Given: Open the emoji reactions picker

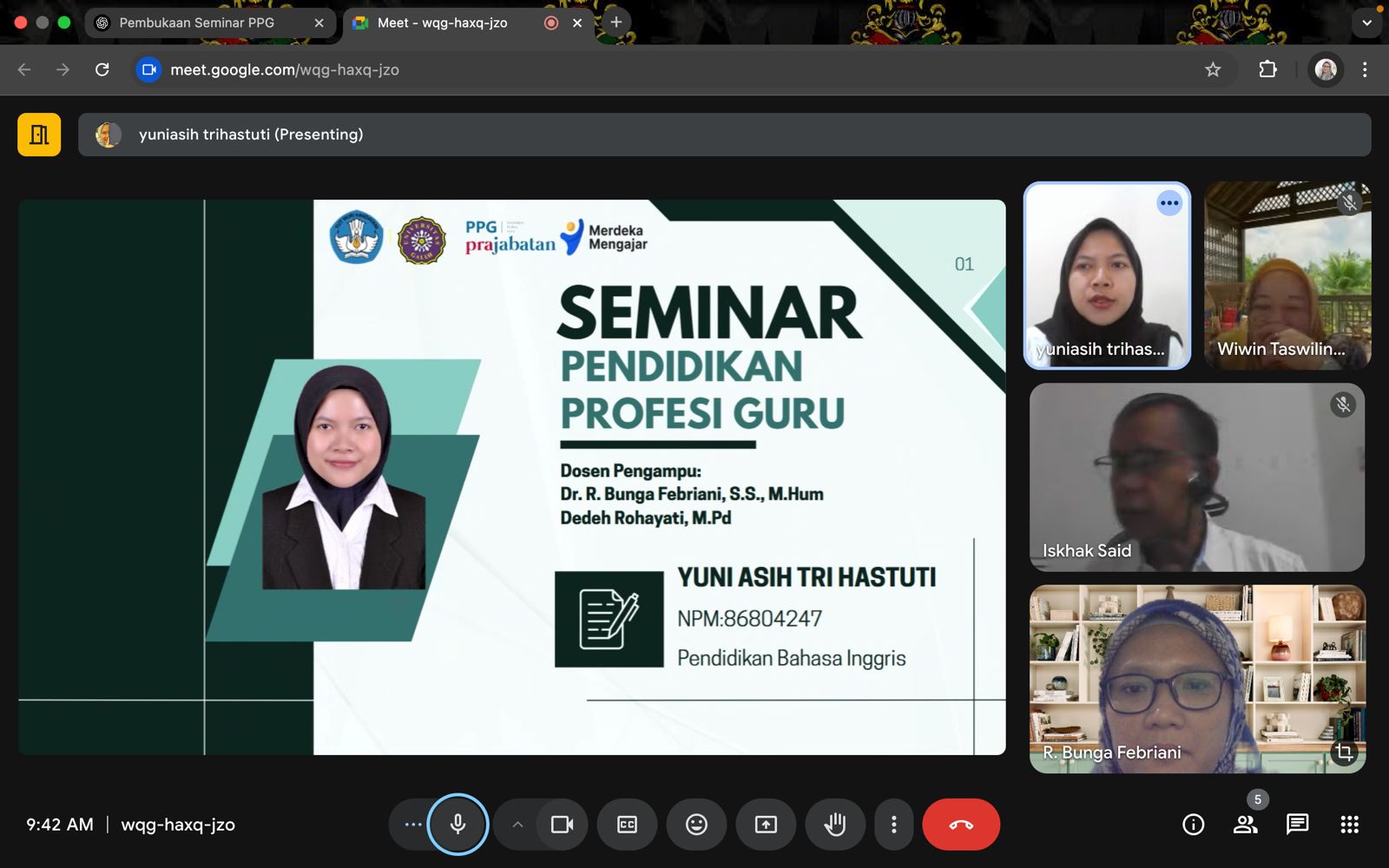Looking at the screenshot, I should (696, 825).
